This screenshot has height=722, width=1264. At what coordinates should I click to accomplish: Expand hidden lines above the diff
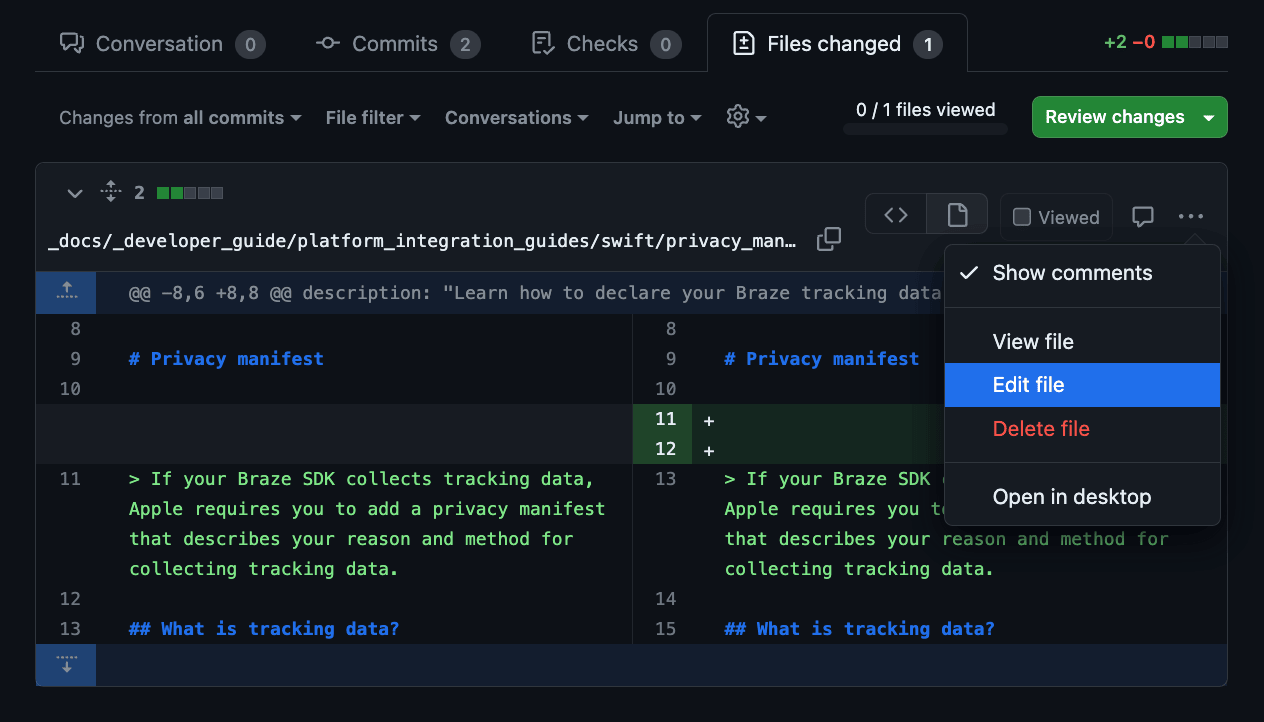point(66,292)
